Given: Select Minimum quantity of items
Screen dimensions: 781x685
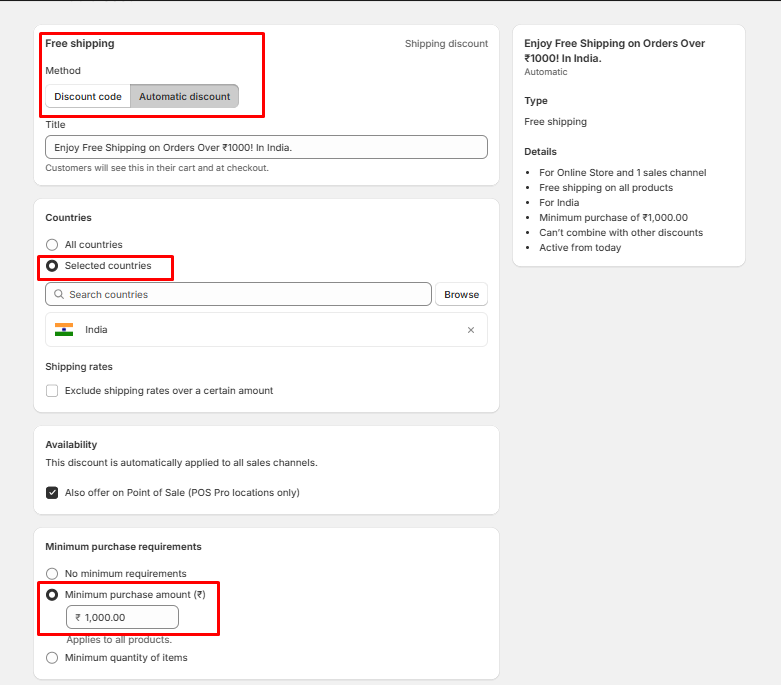Looking at the screenshot, I should click(x=52, y=658).
